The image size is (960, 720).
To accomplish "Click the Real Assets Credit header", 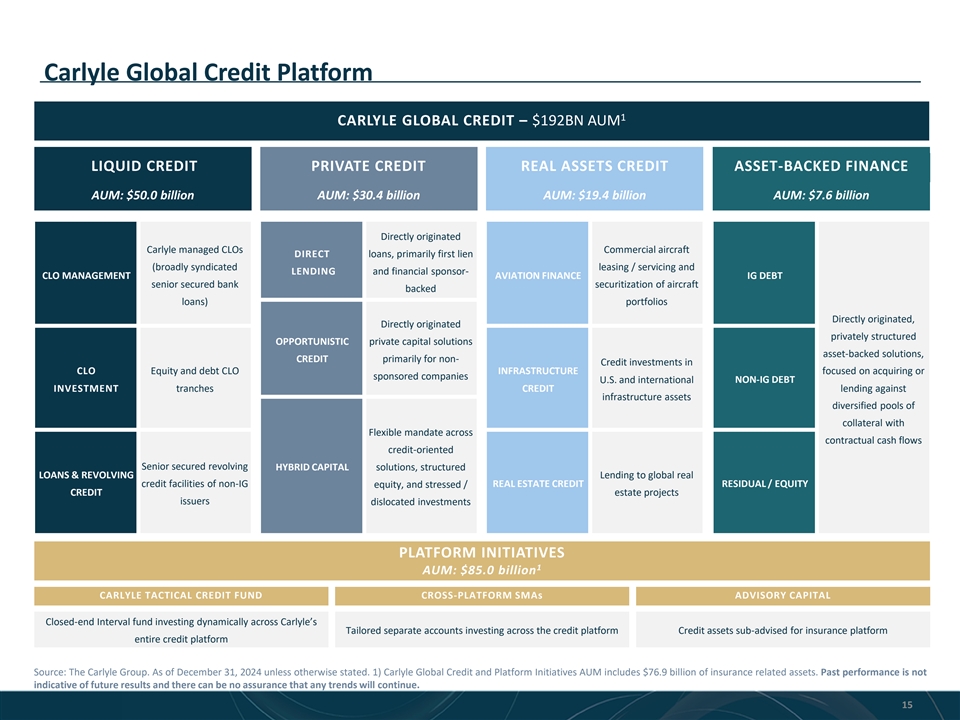I will 594,178.
